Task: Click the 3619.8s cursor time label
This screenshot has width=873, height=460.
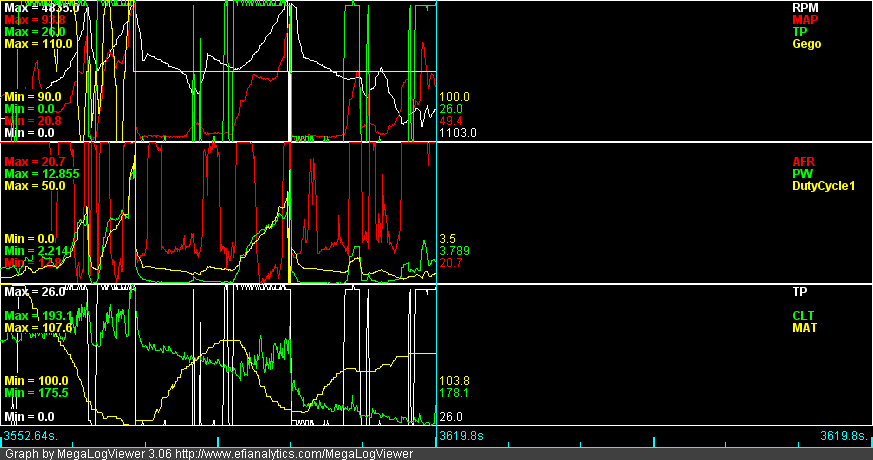Action: [461, 436]
